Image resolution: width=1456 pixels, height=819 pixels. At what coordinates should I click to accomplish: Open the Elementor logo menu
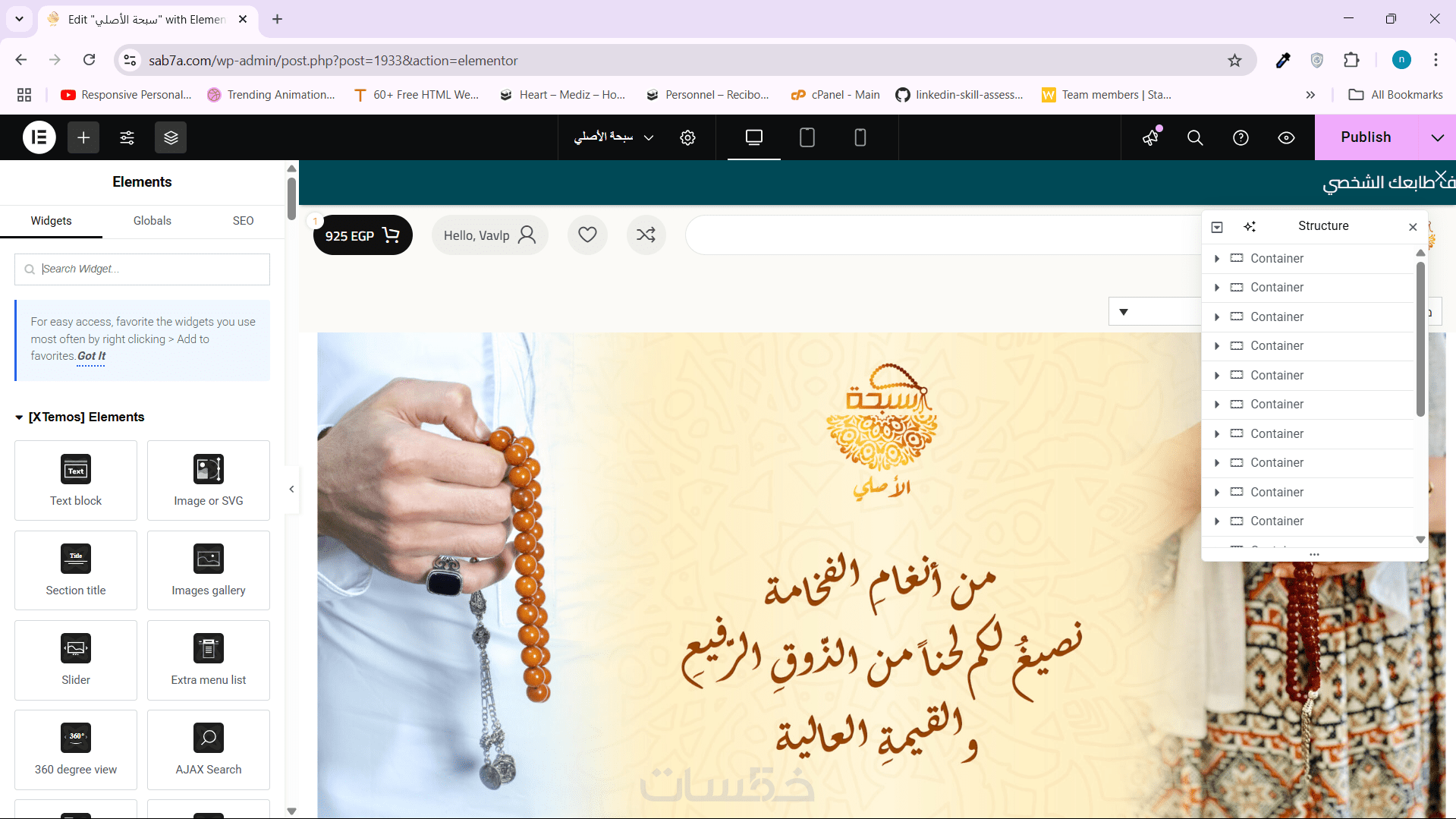pyautogui.click(x=39, y=137)
